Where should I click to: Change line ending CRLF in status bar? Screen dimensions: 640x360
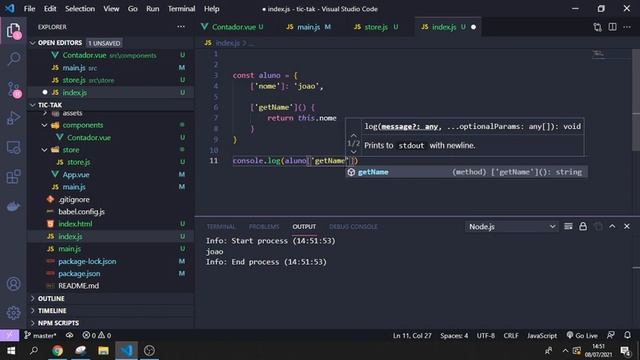tap(511, 336)
